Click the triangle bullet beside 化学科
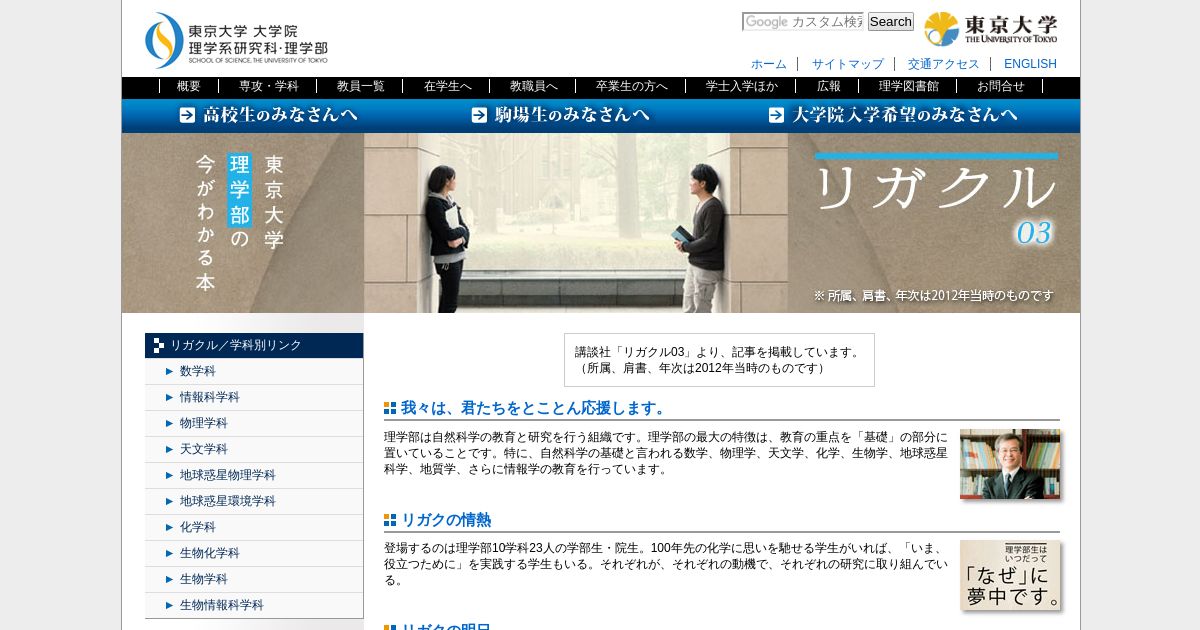 (170, 527)
